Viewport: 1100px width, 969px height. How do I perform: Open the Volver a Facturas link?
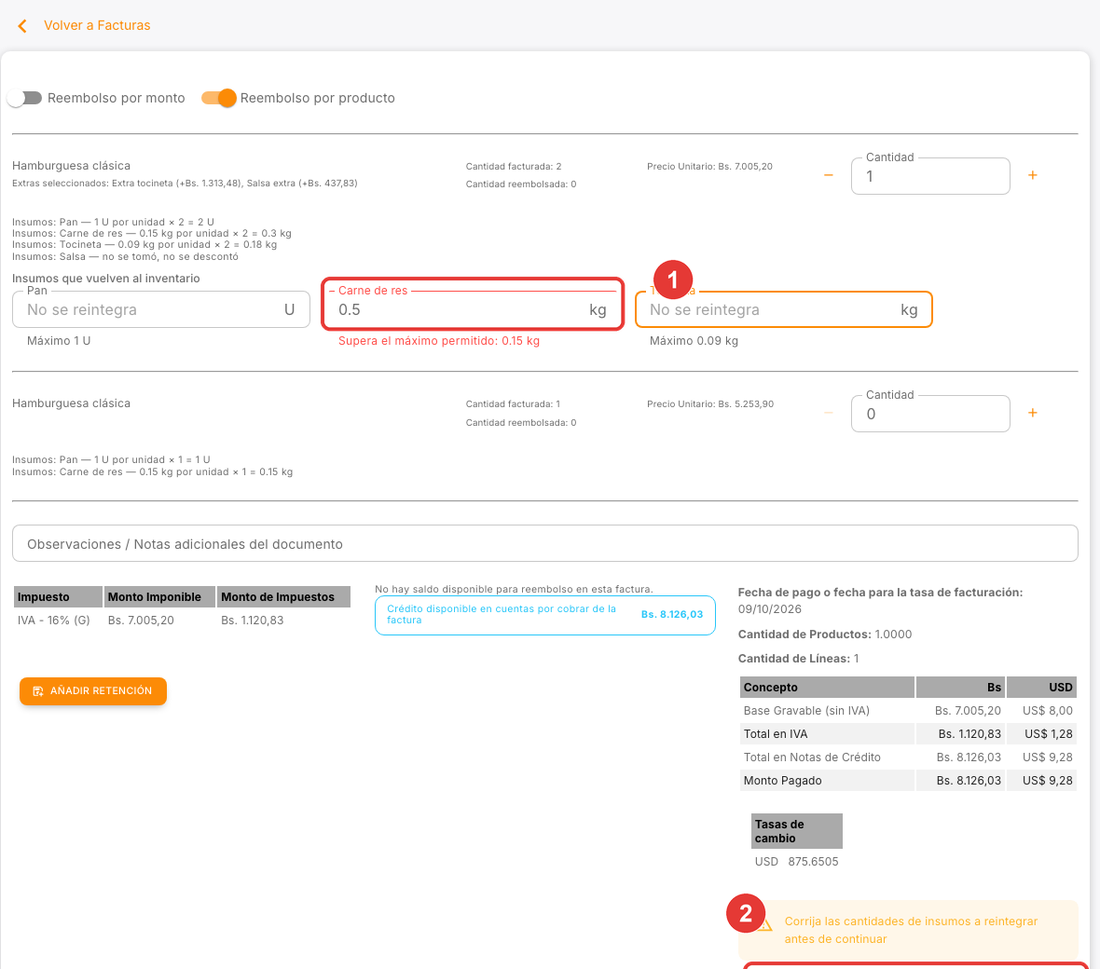click(97, 25)
